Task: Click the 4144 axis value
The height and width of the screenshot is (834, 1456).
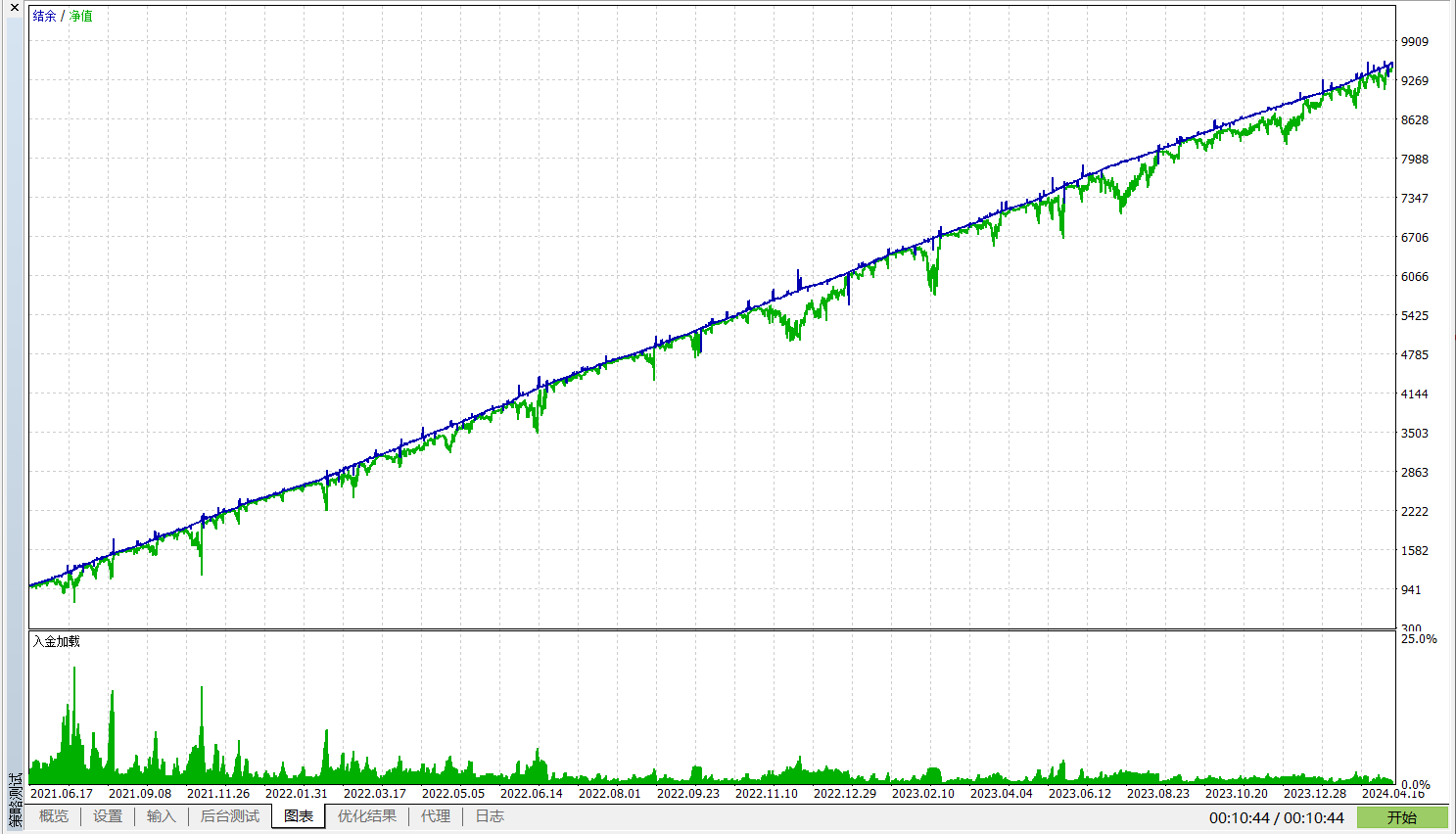Action: coord(1415,394)
